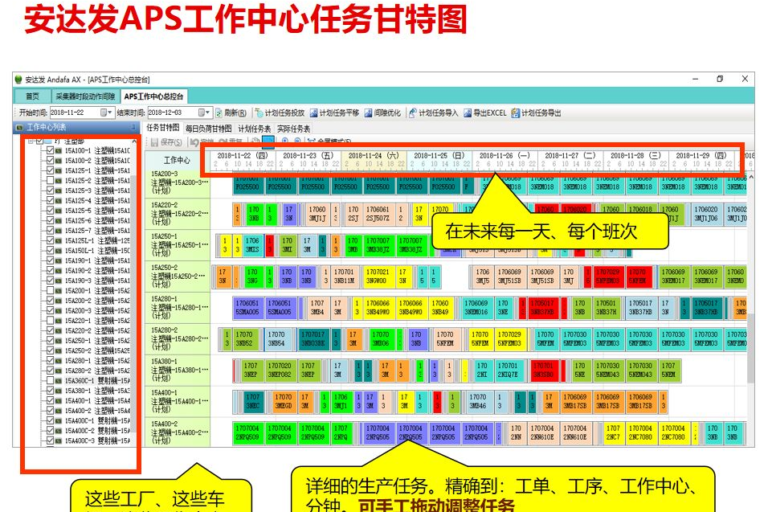Click the 保存 save button in Gantt toolbar
Screen dimensions: 768x512
click(x=166, y=142)
